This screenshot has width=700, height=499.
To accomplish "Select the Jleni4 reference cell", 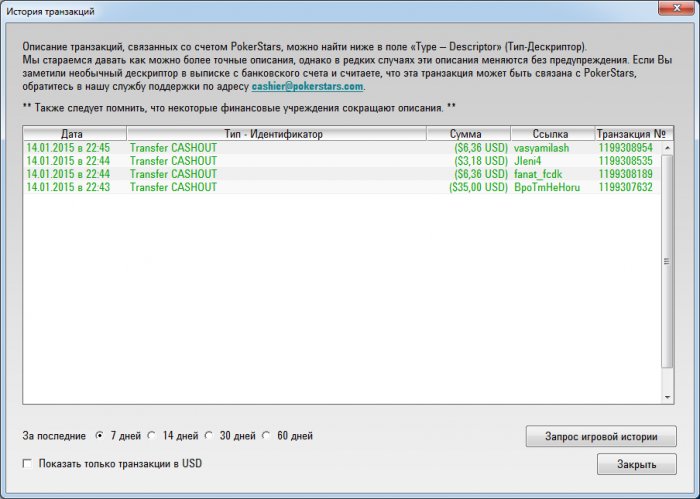I will (x=527, y=161).
